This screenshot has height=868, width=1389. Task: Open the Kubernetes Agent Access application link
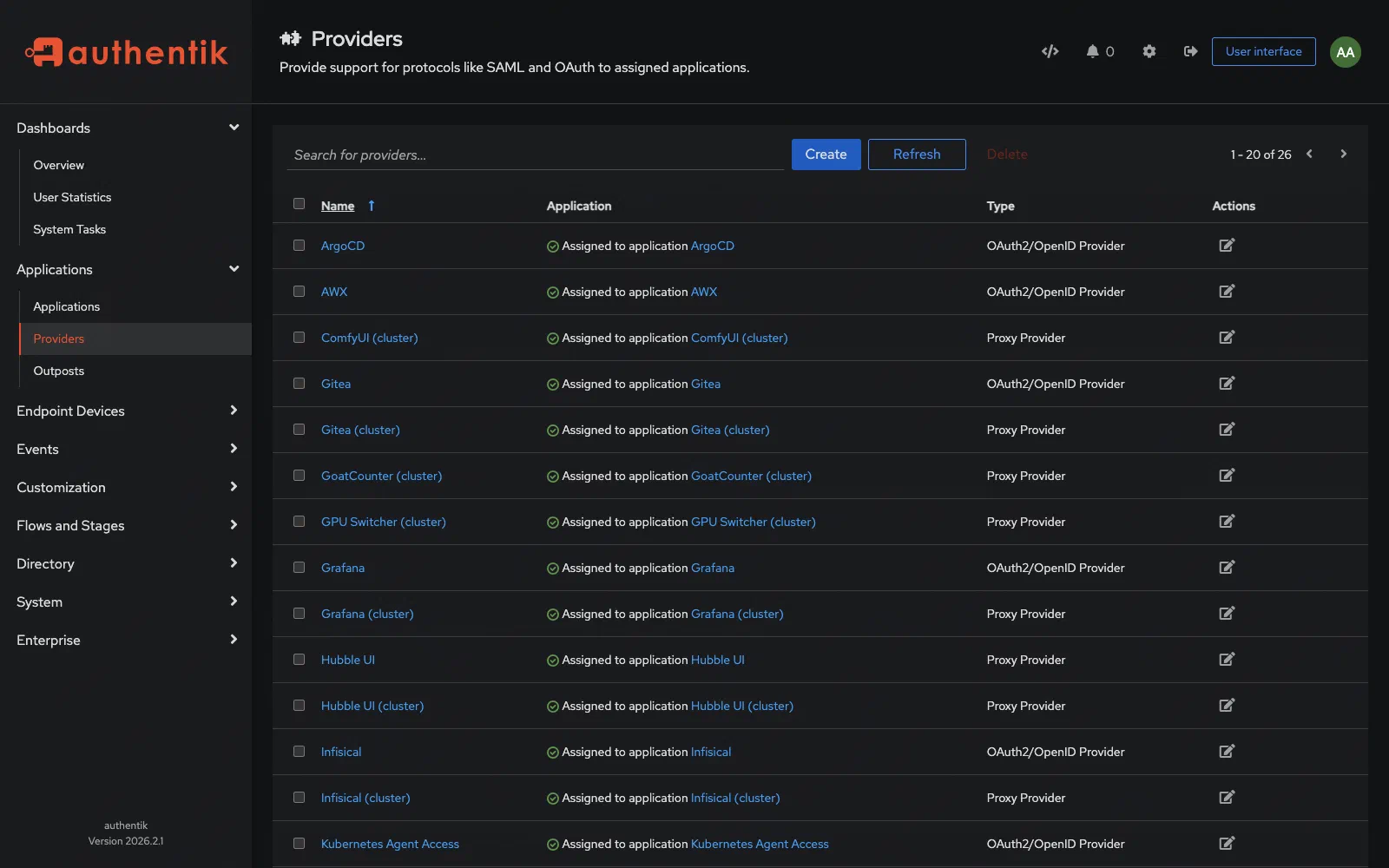pyautogui.click(x=760, y=844)
